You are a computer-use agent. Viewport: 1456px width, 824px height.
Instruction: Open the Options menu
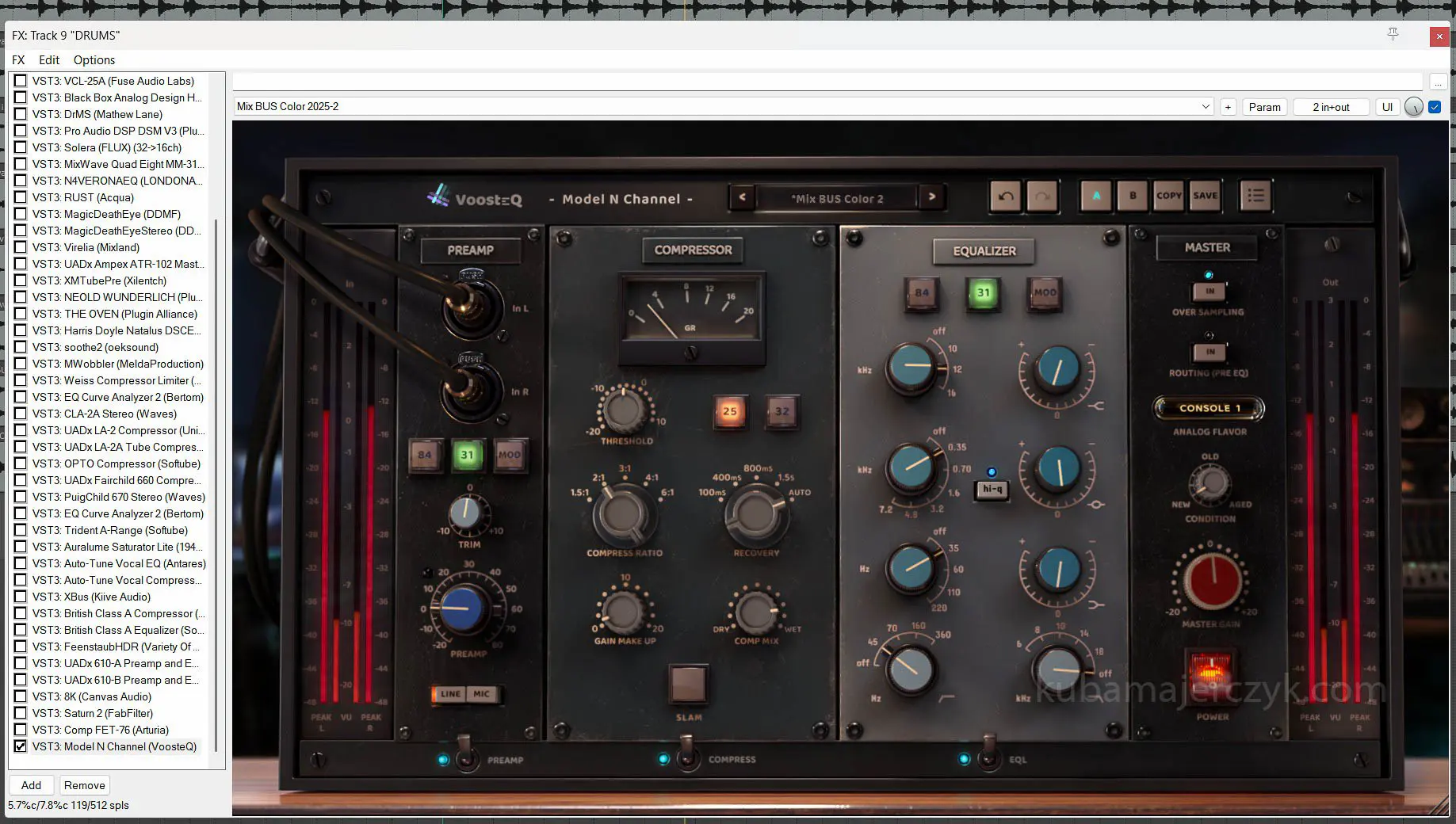pyautogui.click(x=94, y=60)
